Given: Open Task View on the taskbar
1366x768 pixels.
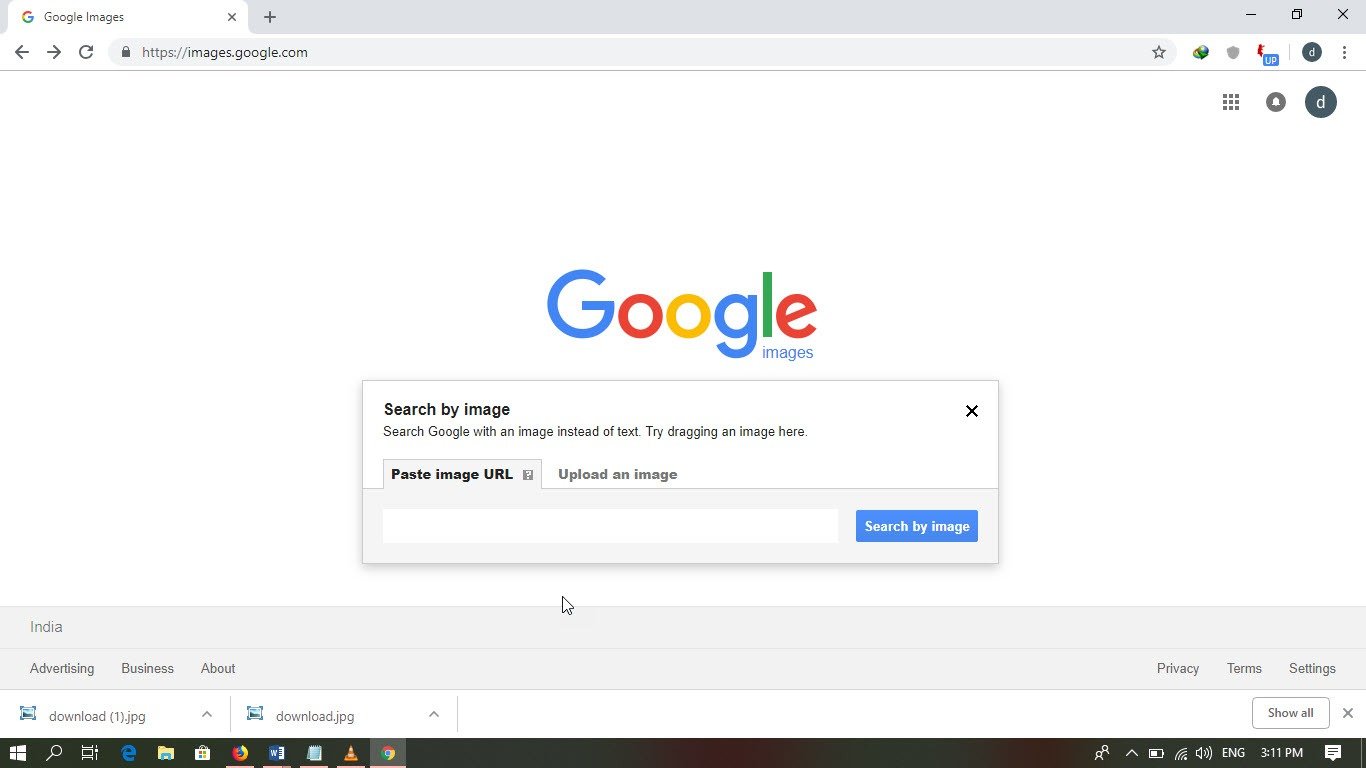Looking at the screenshot, I should (90, 753).
